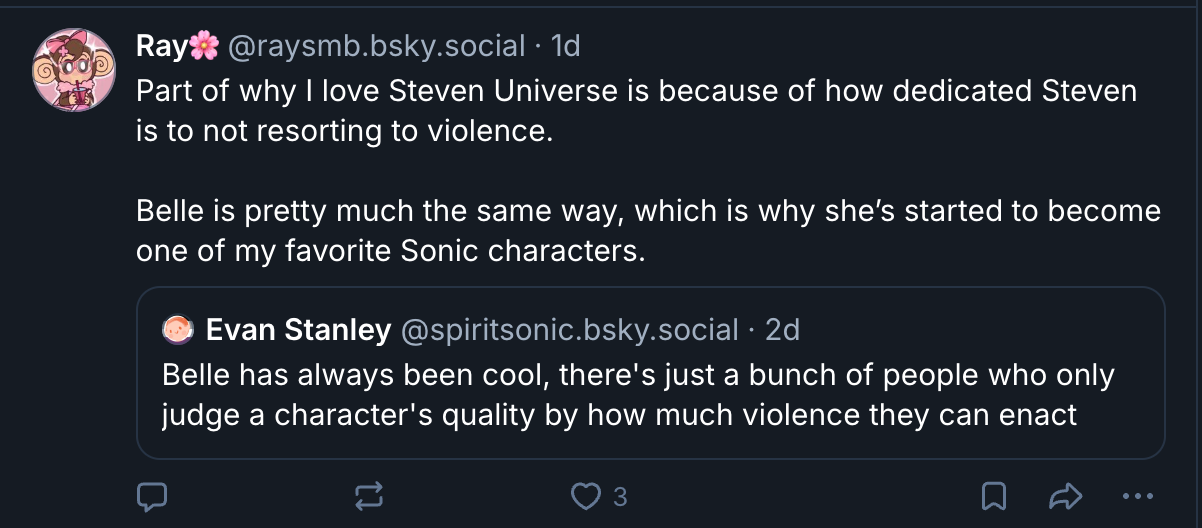Click the reply speech bubble icon
Viewport: 1202px width, 528px height.
(151, 495)
